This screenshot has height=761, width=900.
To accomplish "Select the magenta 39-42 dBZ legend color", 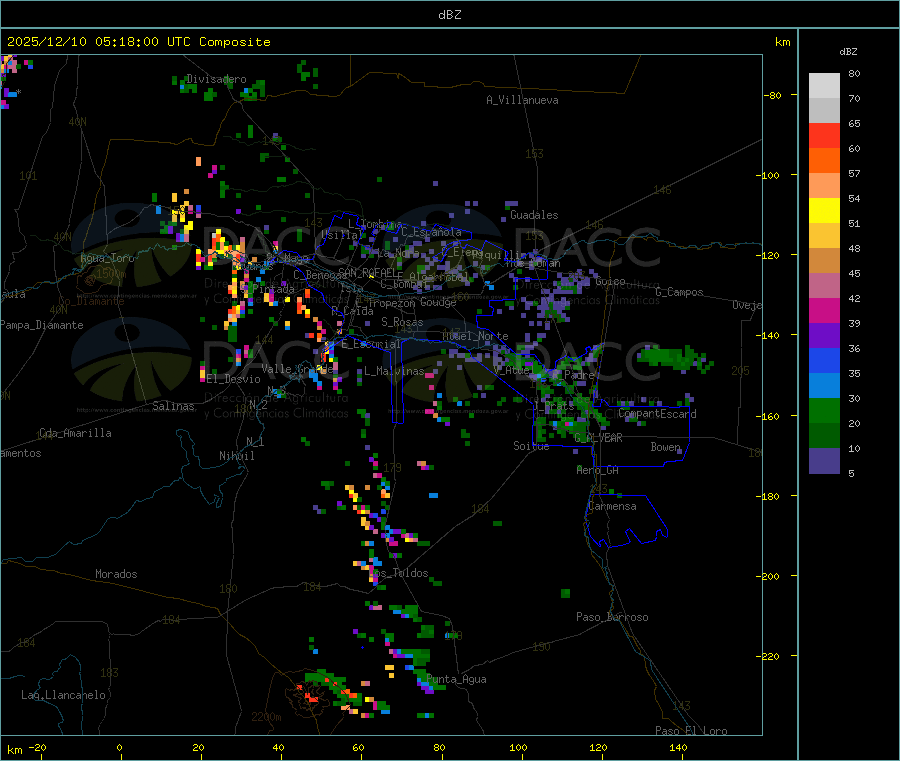I will coord(824,310).
